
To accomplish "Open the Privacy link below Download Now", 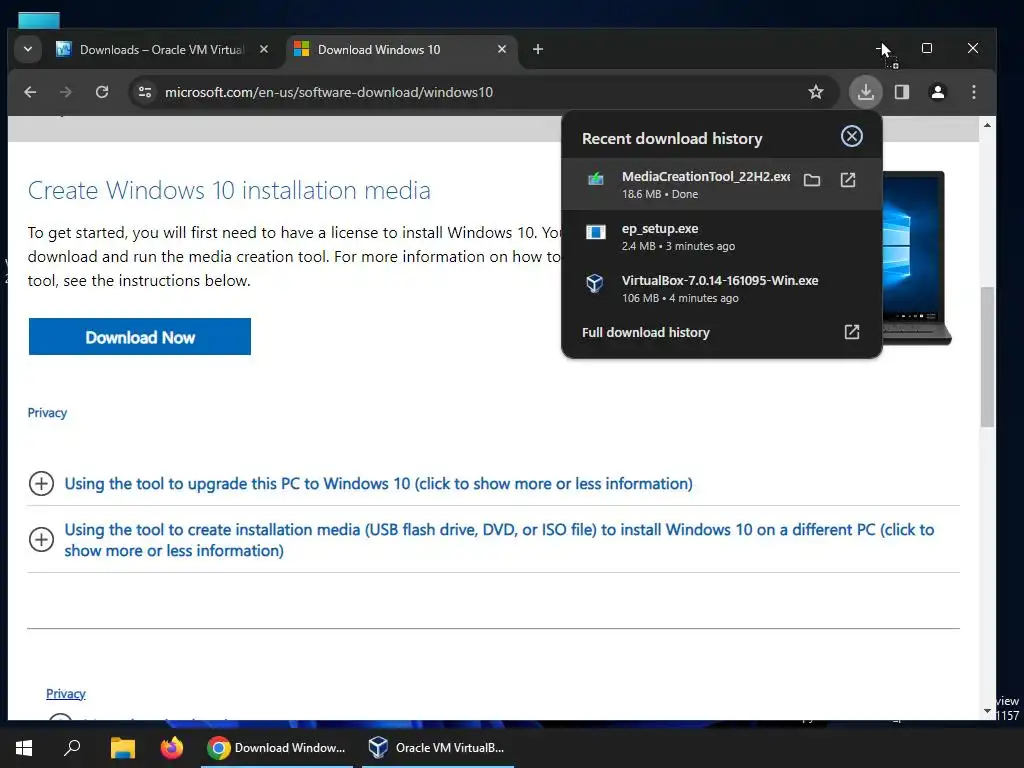I will (47, 413).
